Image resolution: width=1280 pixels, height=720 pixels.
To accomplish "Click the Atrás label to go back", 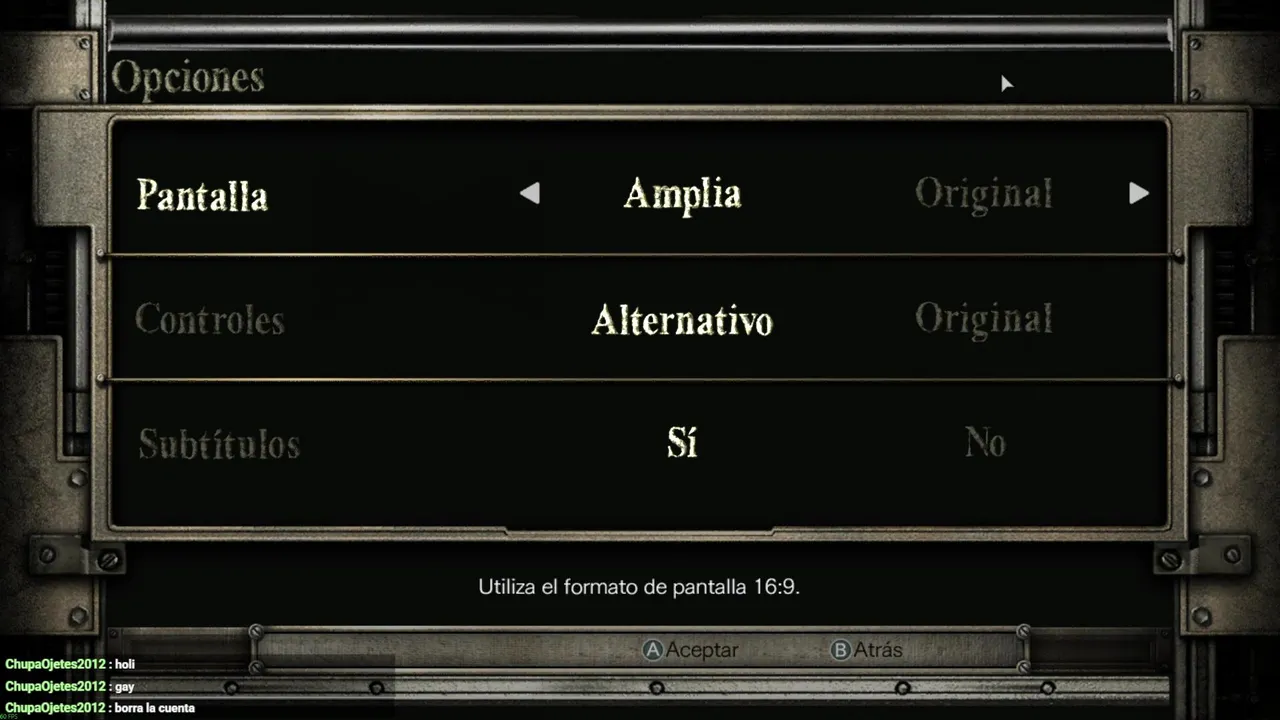I will (x=879, y=650).
